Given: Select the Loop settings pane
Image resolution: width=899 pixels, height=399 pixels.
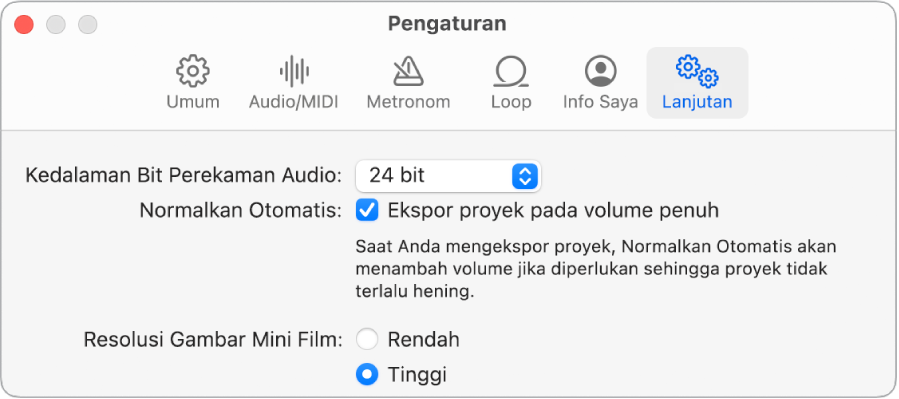Looking at the screenshot, I should (x=511, y=83).
